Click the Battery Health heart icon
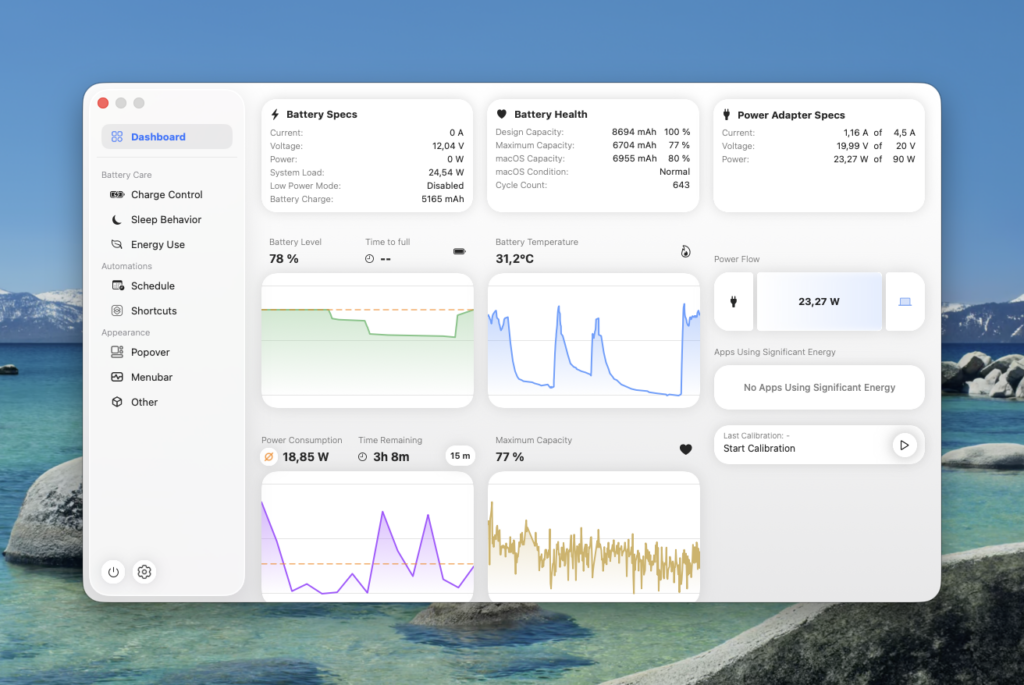The width and height of the screenshot is (1024, 685). 502,114
